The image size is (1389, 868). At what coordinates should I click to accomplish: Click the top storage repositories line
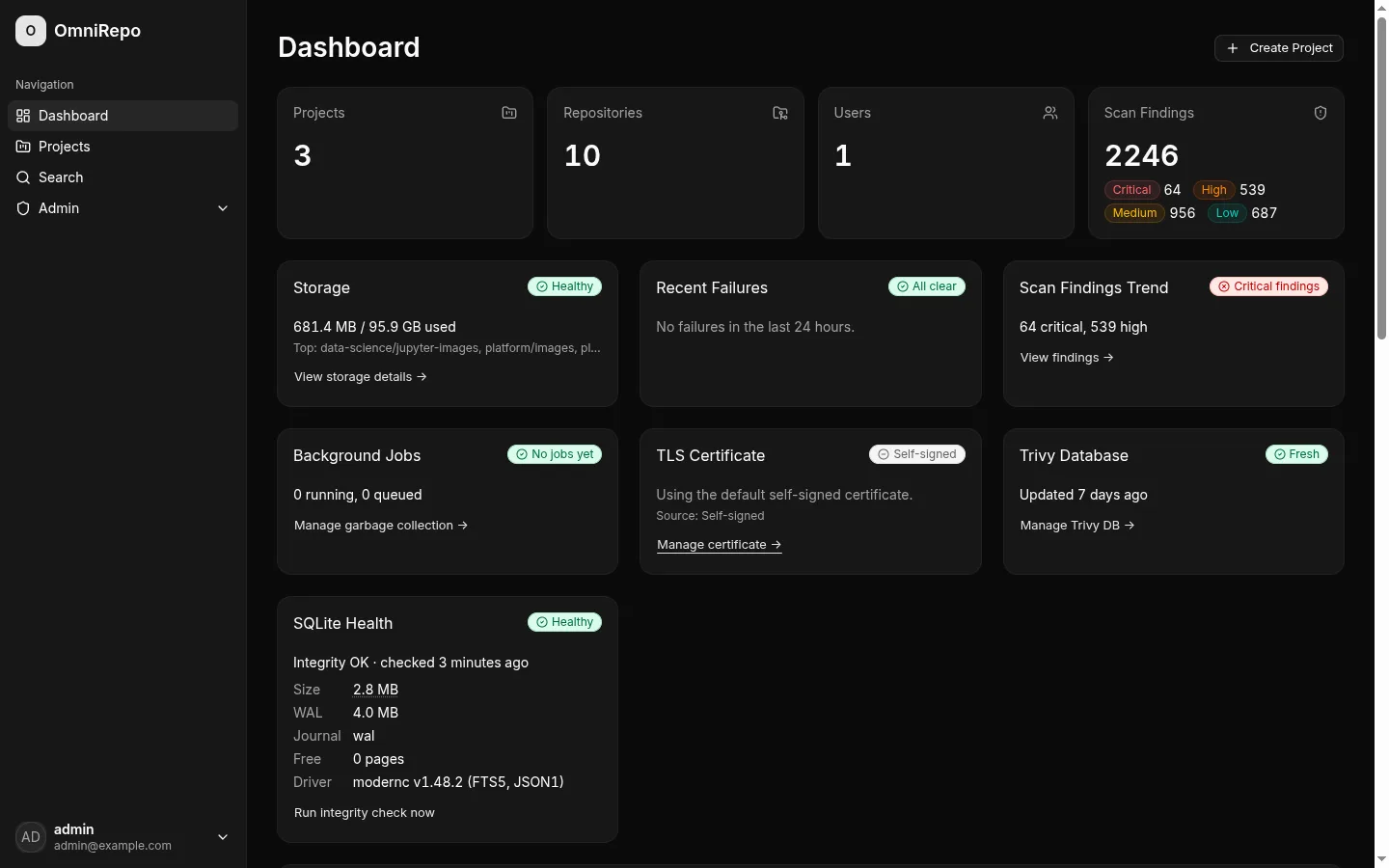coord(447,348)
